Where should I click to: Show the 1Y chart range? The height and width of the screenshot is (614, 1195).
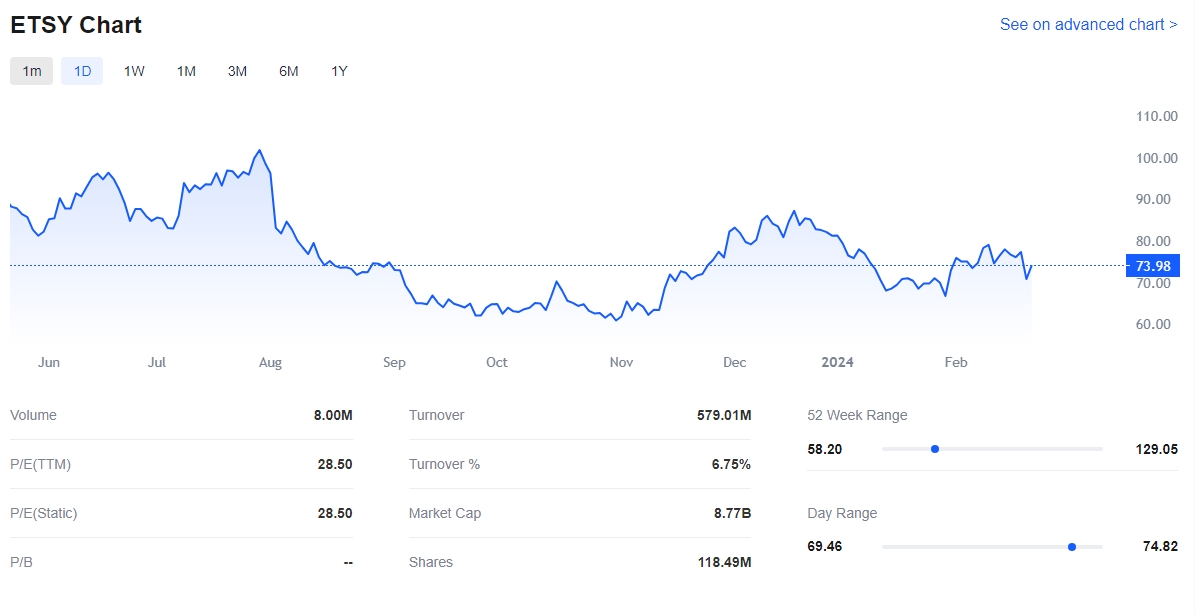pos(340,71)
